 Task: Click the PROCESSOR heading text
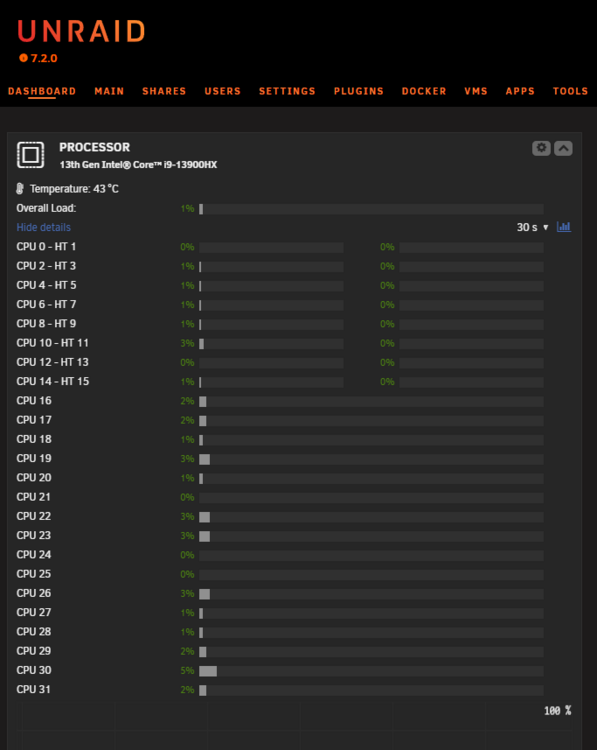95,147
